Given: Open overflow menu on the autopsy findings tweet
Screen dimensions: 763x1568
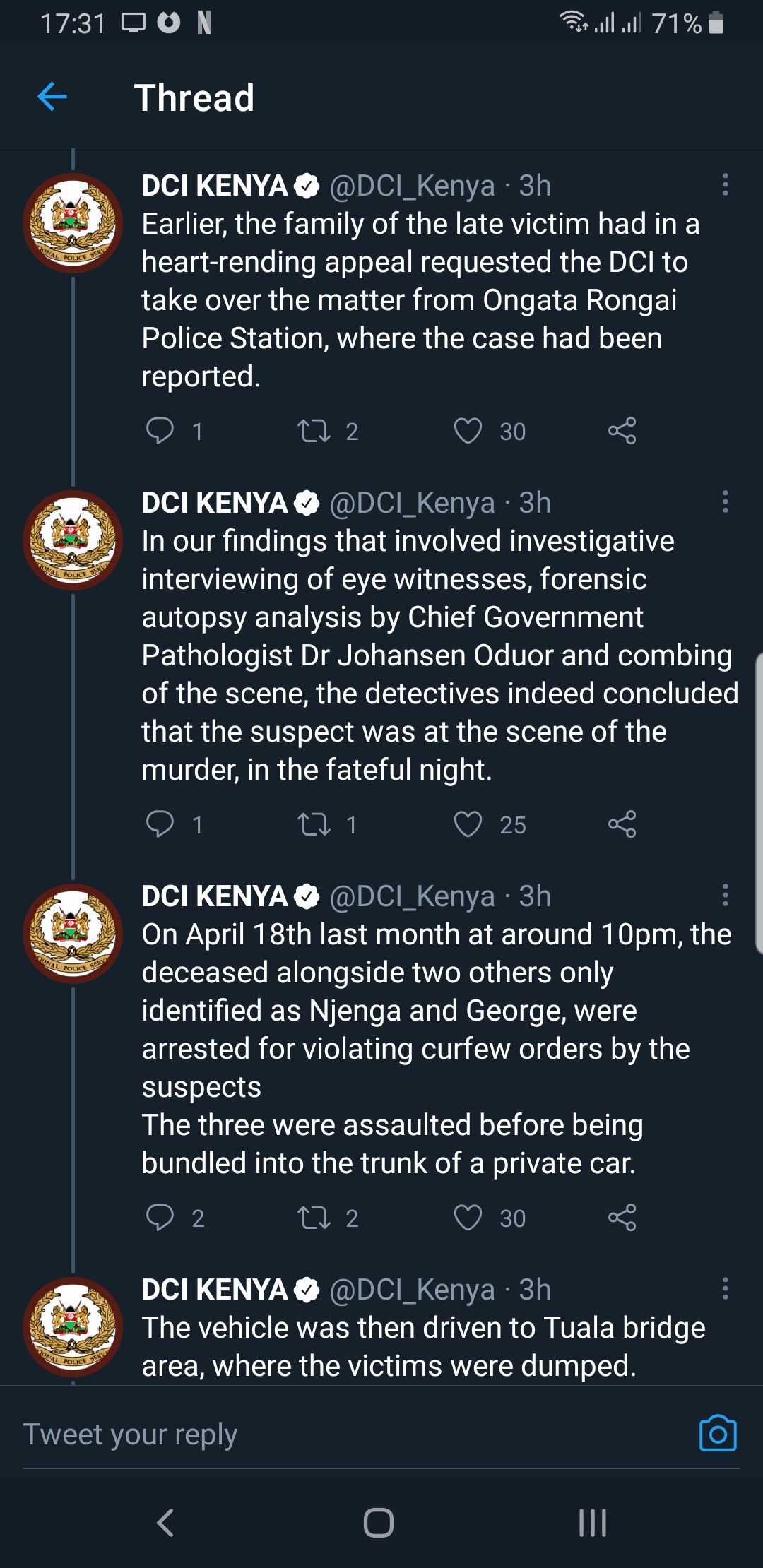Looking at the screenshot, I should [x=725, y=502].
